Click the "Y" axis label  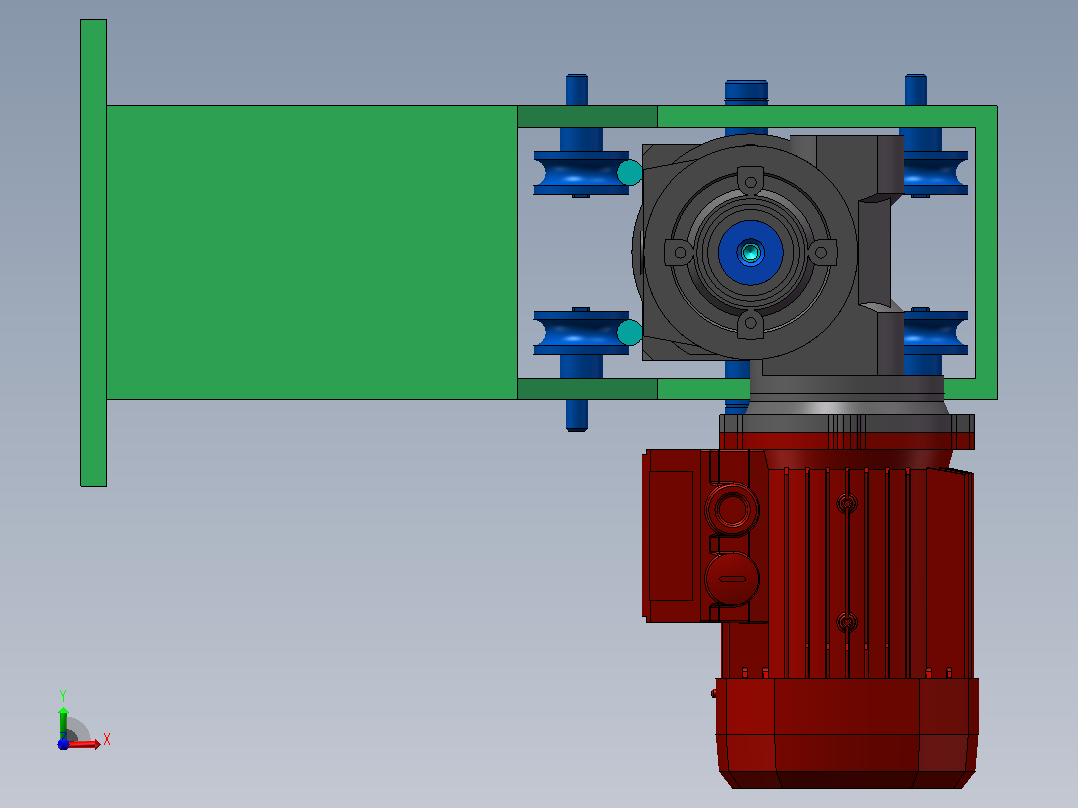[x=63, y=696]
